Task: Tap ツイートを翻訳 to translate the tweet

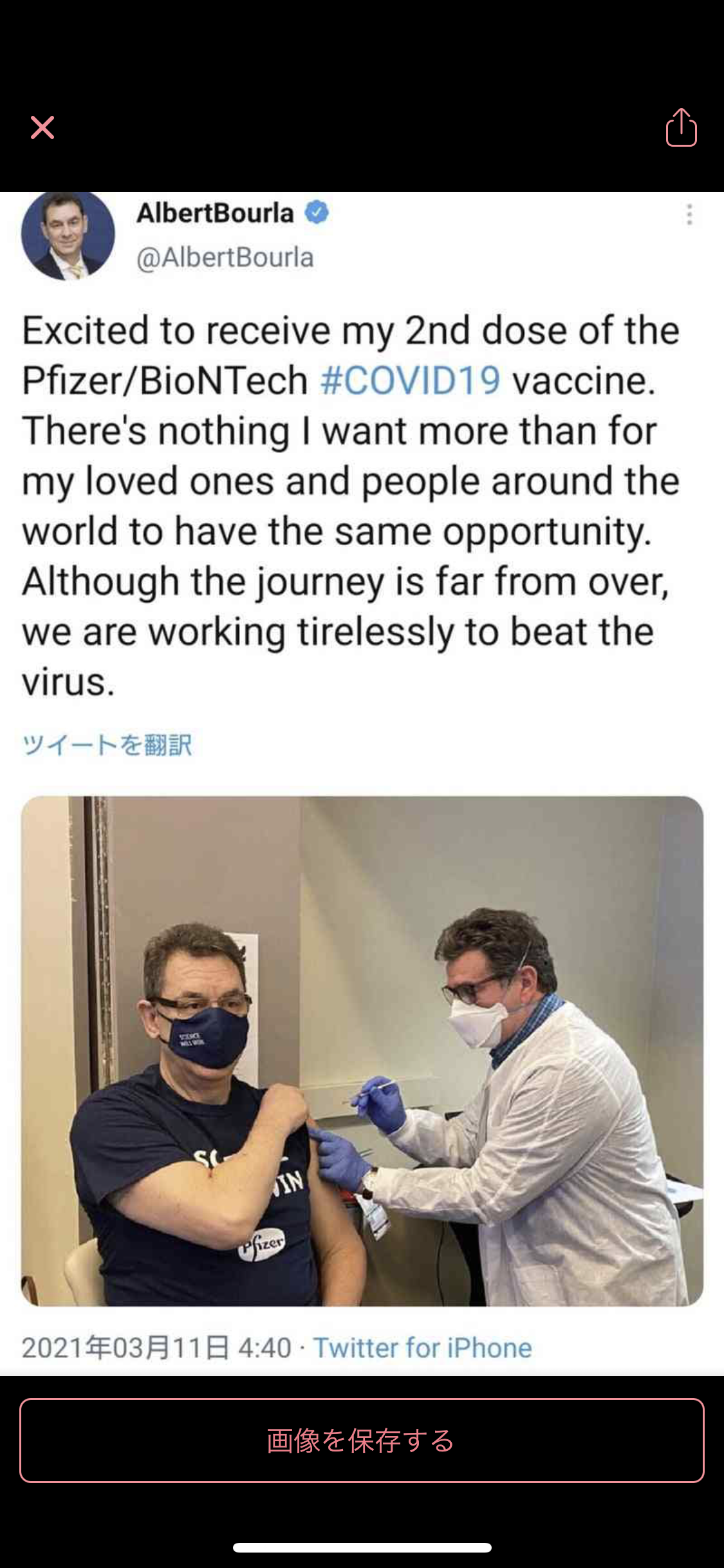Action: [x=107, y=745]
